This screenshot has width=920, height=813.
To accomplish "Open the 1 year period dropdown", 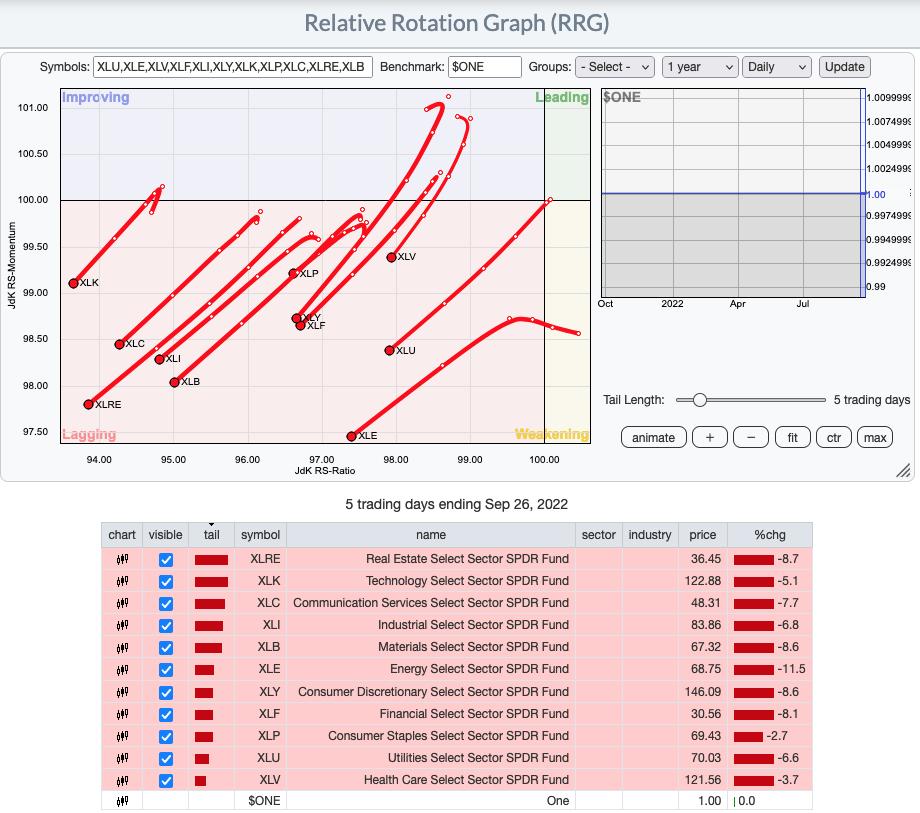I will pos(700,67).
